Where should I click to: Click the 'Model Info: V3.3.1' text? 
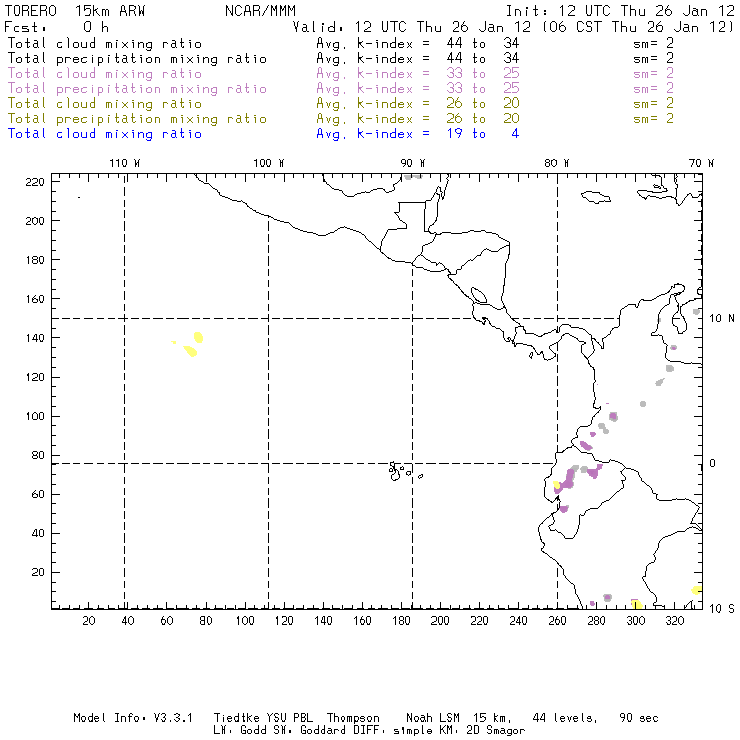click(x=133, y=718)
